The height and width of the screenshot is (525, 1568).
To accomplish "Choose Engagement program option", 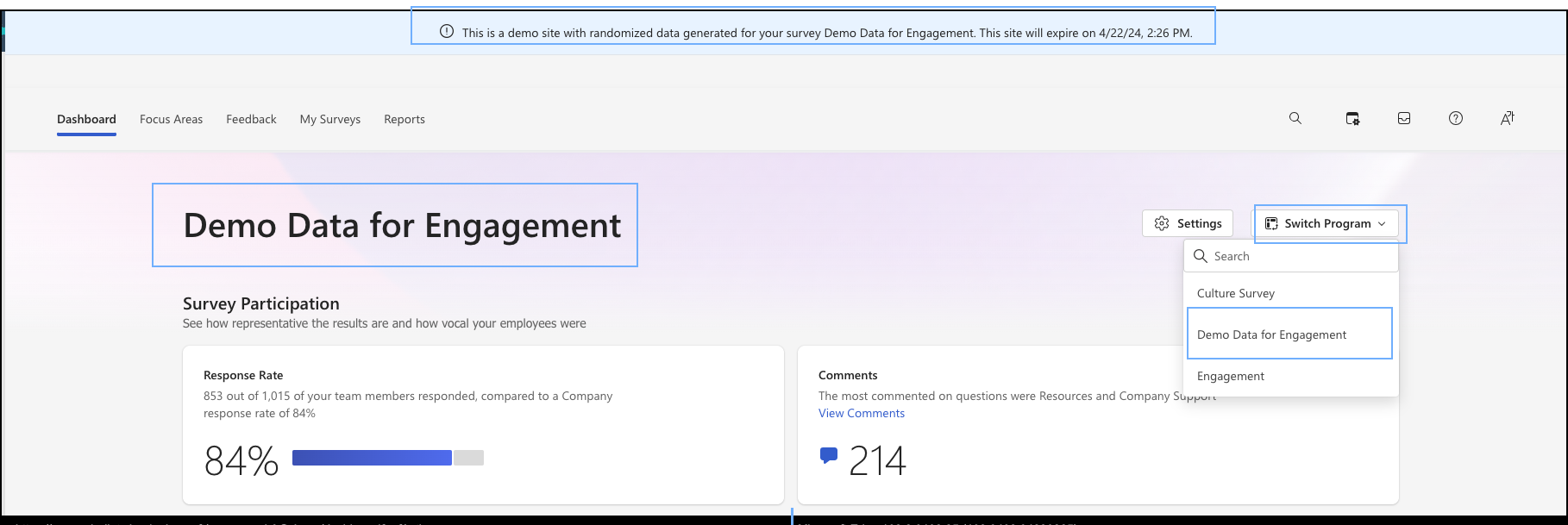I will (x=1231, y=376).
